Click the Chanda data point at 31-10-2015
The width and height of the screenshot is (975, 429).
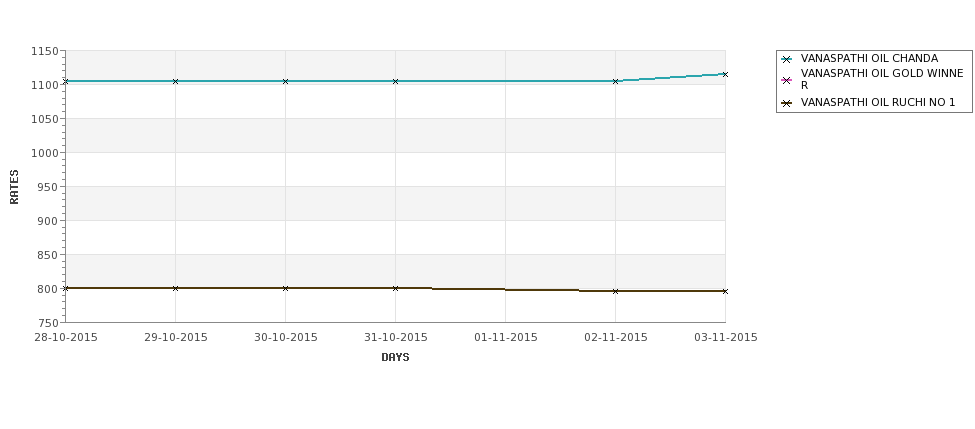395,81
